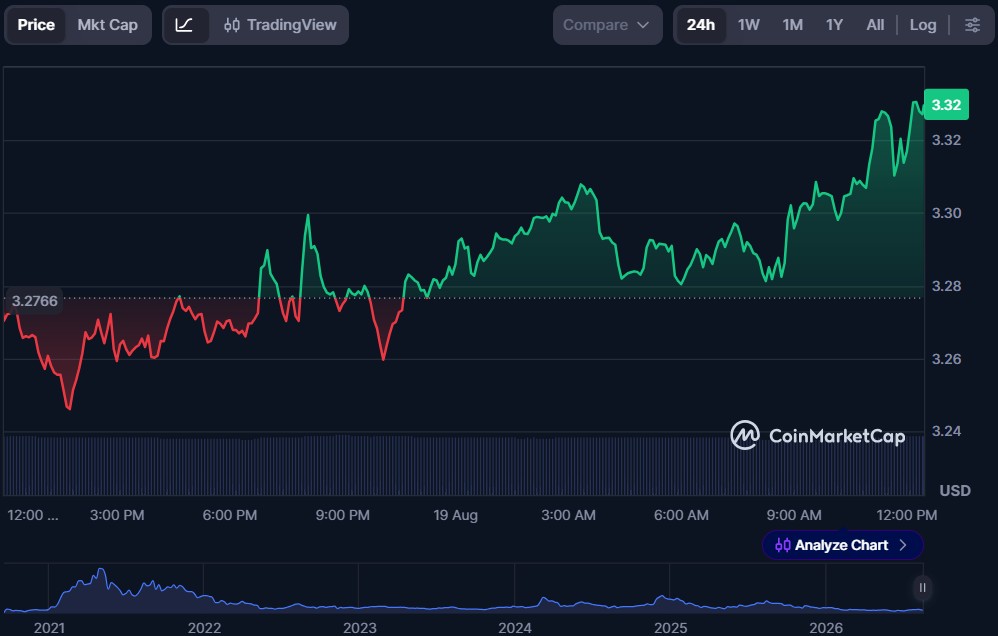Click the 3.30 price axis label
This screenshot has height=636, width=998.
946,213
